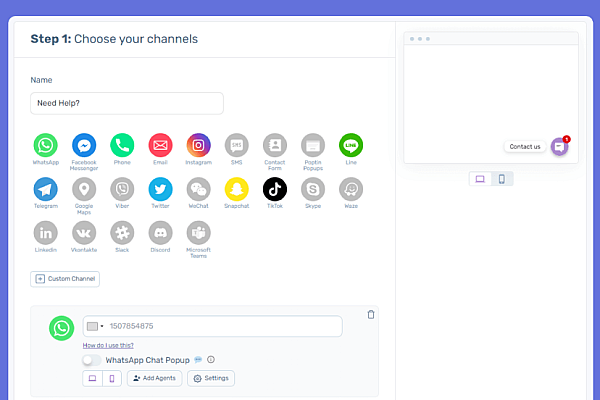The width and height of the screenshot is (600, 400).
Task: Add the Skype channel
Action: [x=313, y=189]
